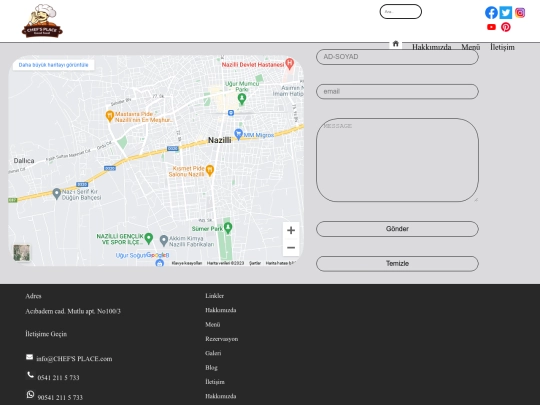The image size is (540, 405).
Task: Click phone number 0541 211 5 733
Action: (x=58, y=378)
